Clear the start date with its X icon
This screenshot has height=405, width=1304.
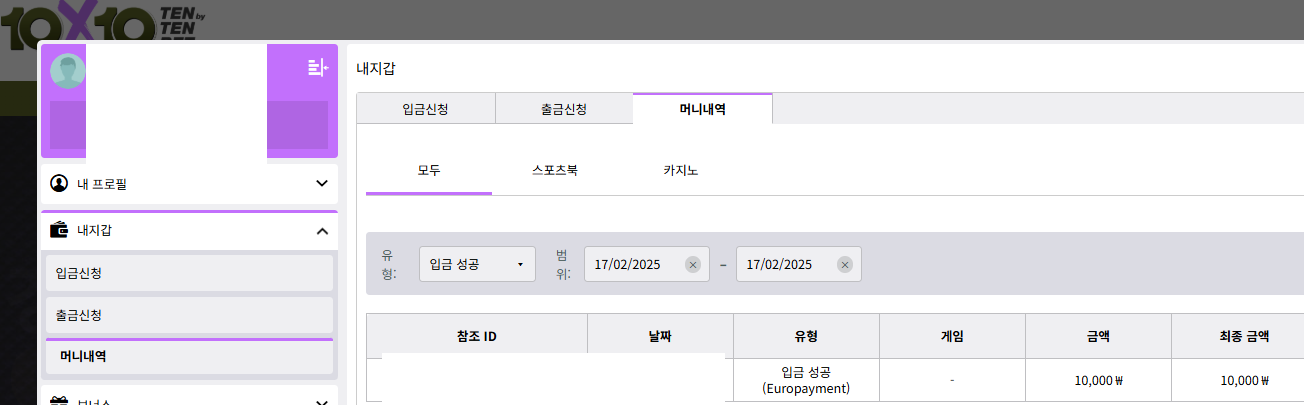[x=693, y=265]
